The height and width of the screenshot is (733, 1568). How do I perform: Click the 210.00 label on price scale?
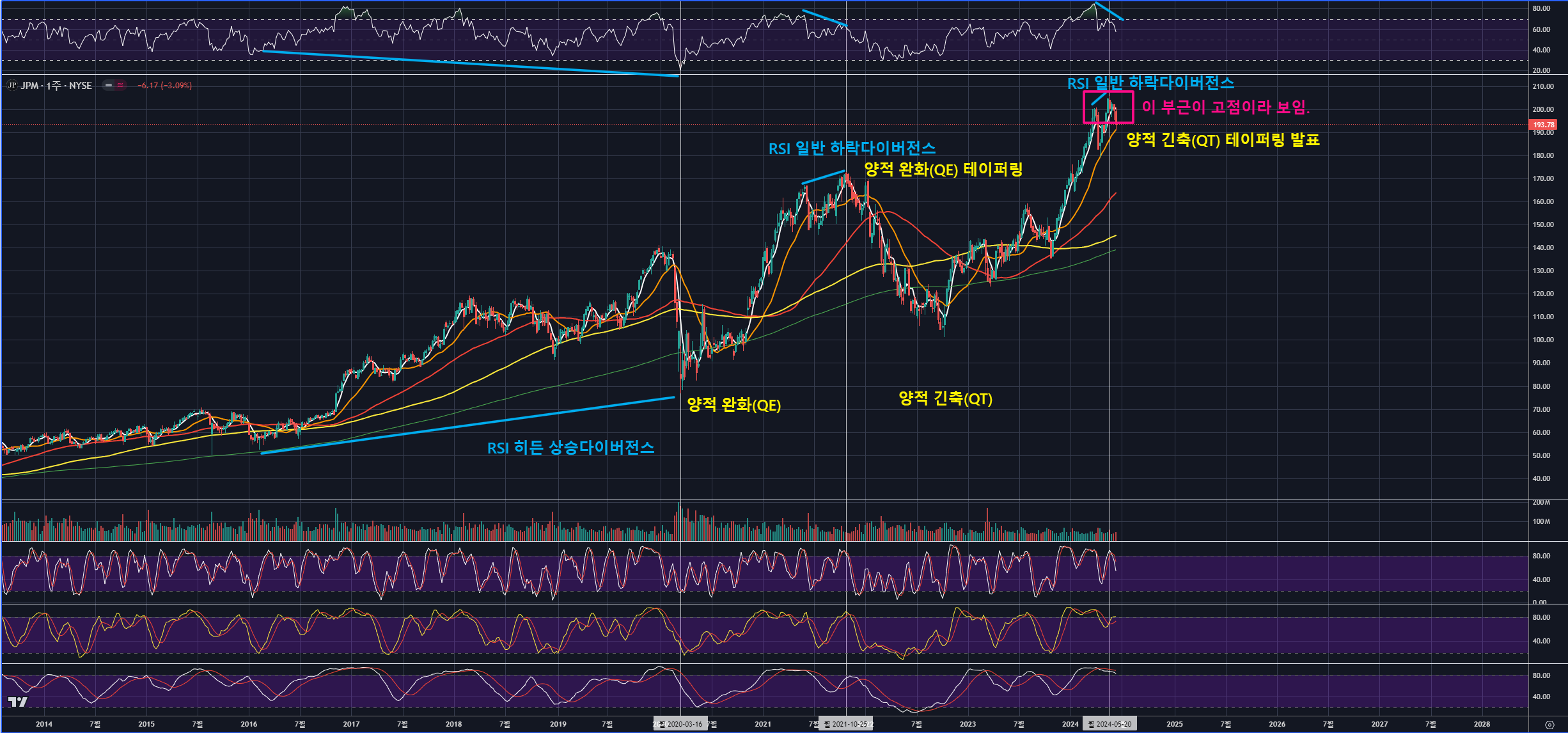(1542, 86)
